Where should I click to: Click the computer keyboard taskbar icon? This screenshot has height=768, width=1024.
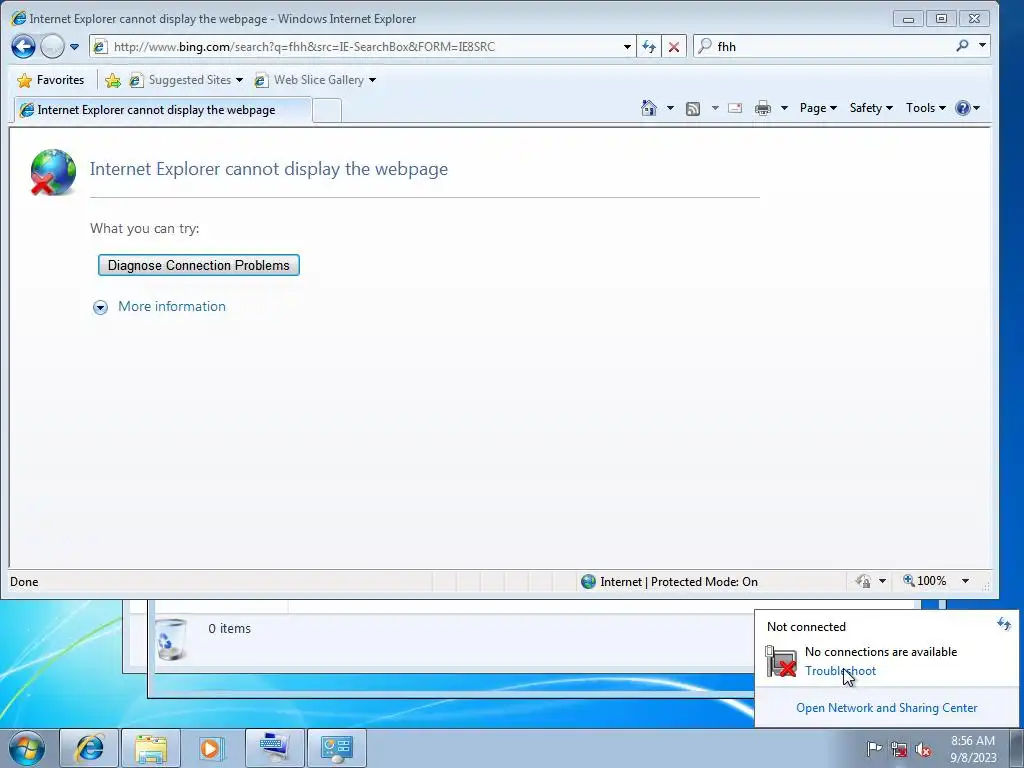(274, 748)
